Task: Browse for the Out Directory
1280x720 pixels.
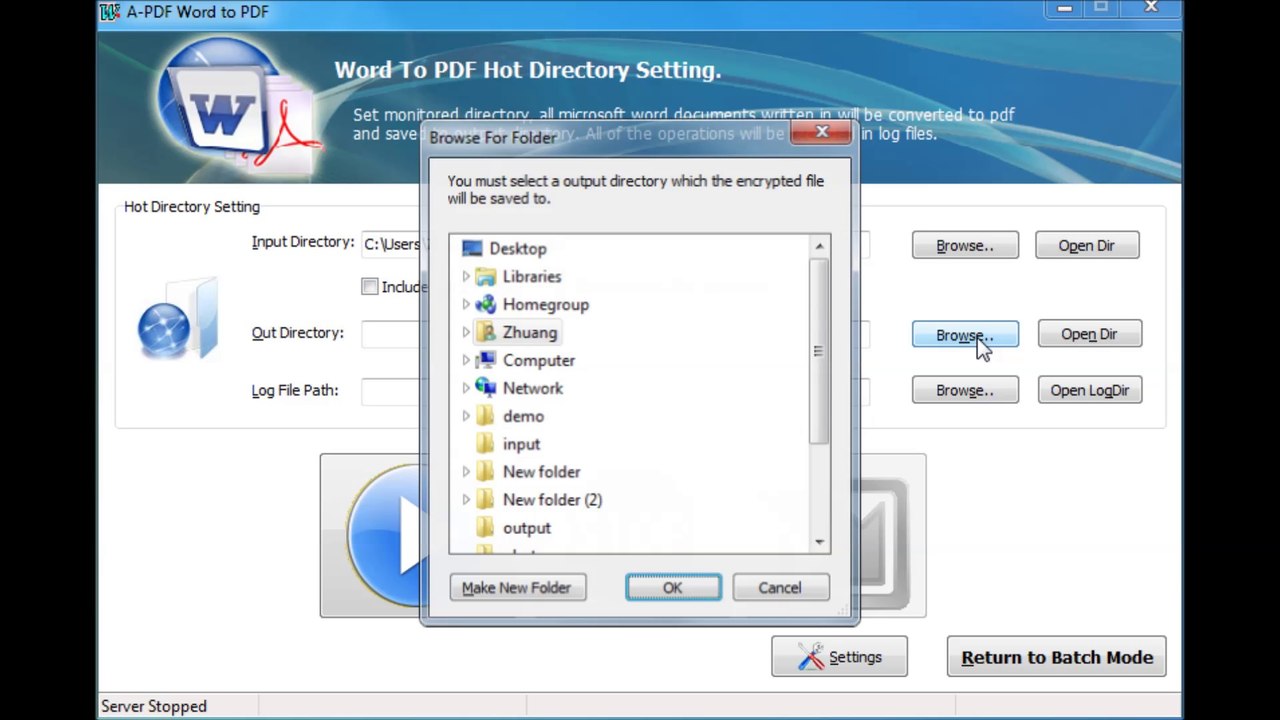Action: [x=965, y=335]
